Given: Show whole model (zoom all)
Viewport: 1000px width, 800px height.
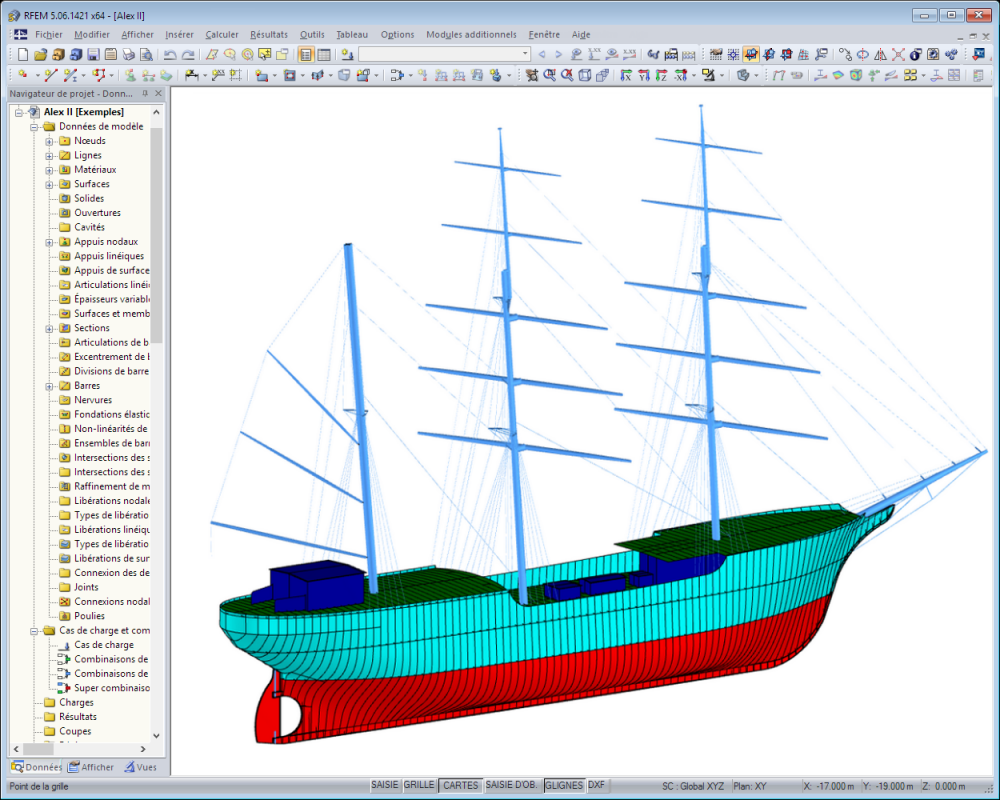Looking at the screenshot, I should coord(567,75).
